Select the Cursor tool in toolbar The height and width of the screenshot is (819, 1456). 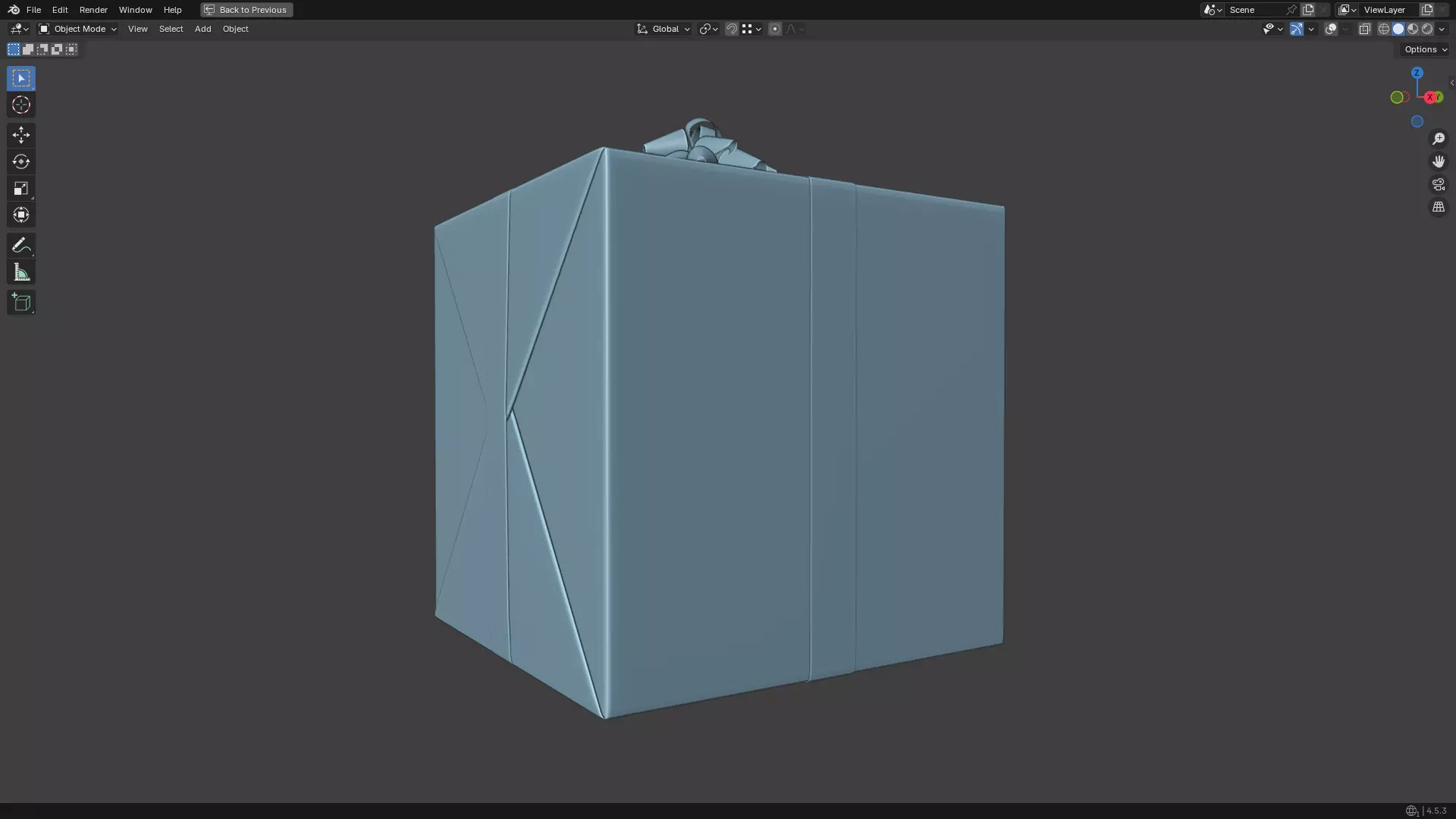pyautogui.click(x=21, y=105)
